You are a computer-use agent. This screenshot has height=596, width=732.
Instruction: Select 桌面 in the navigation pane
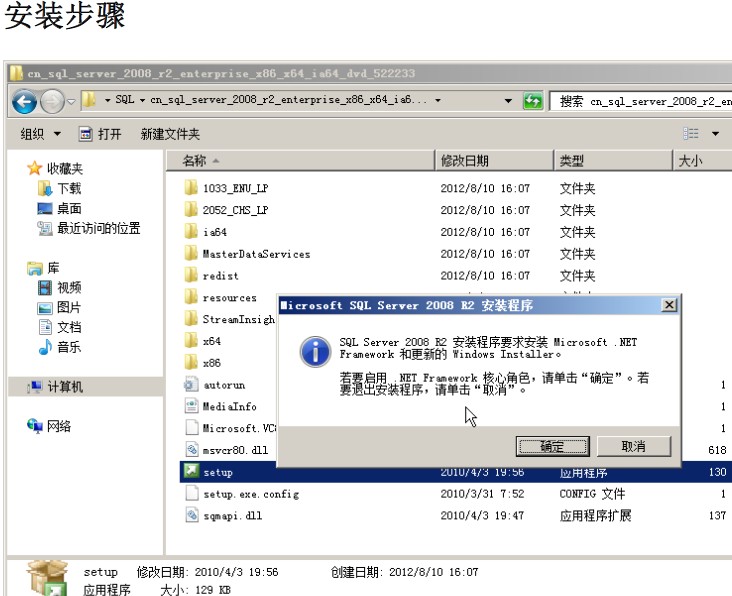[x=69, y=209]
